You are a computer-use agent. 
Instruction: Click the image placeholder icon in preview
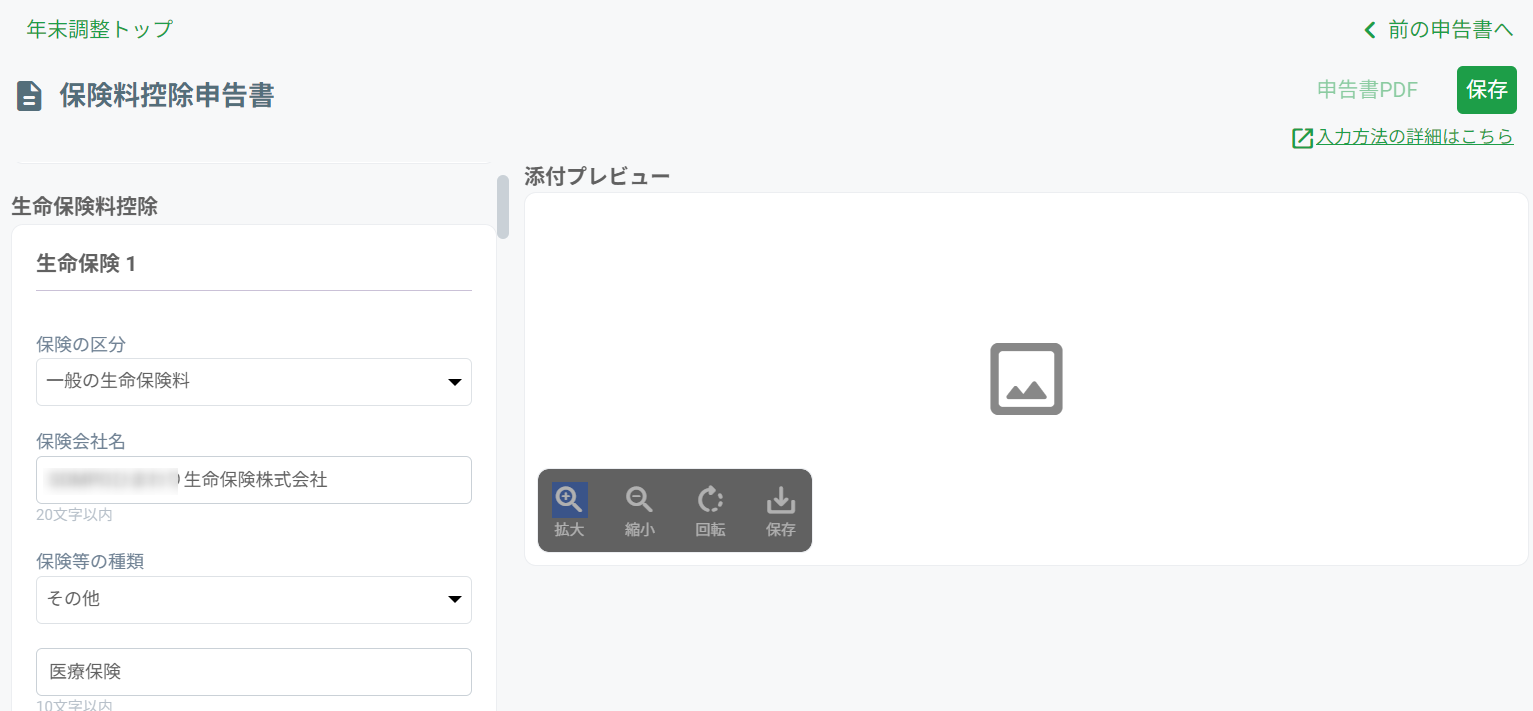tap(1026, 379)
